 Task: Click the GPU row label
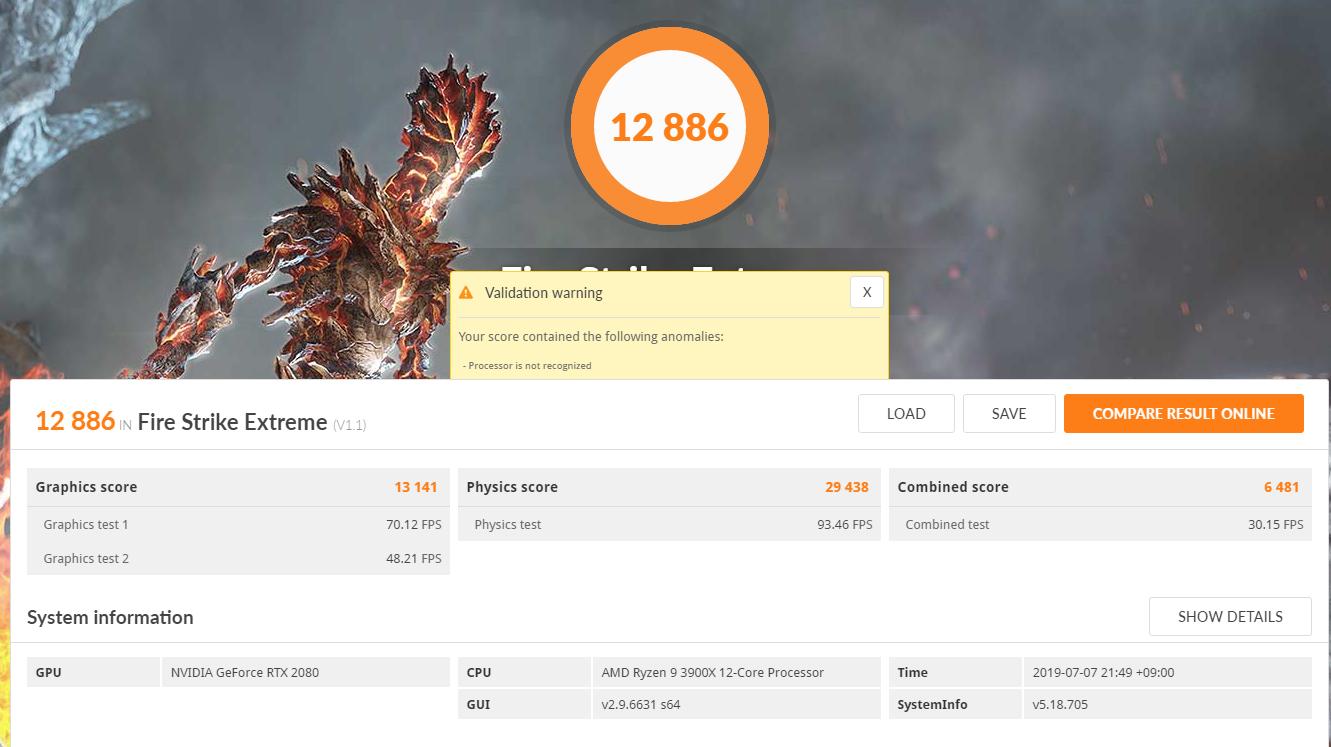point(48,672)
